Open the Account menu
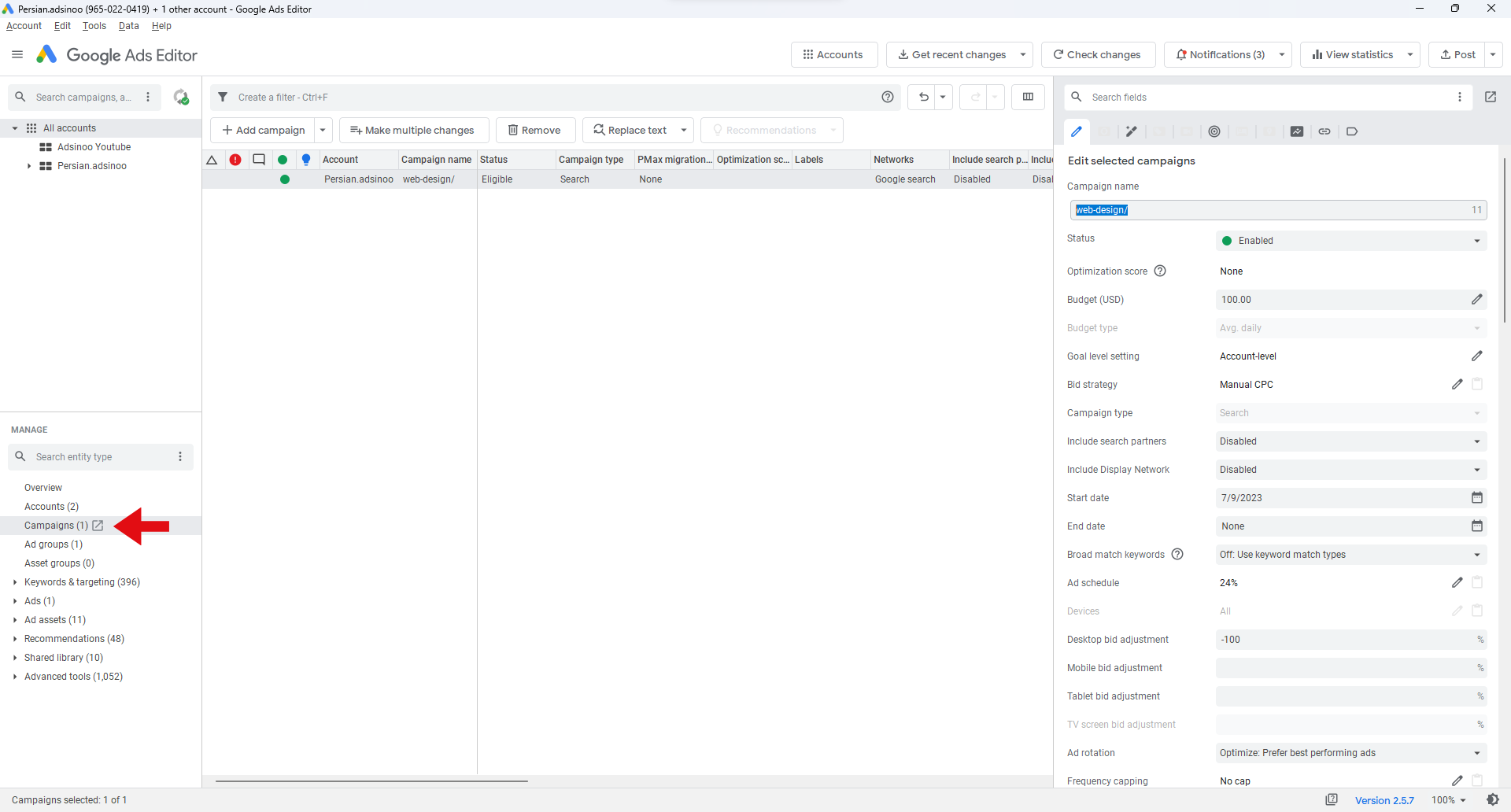 (24, 26)
